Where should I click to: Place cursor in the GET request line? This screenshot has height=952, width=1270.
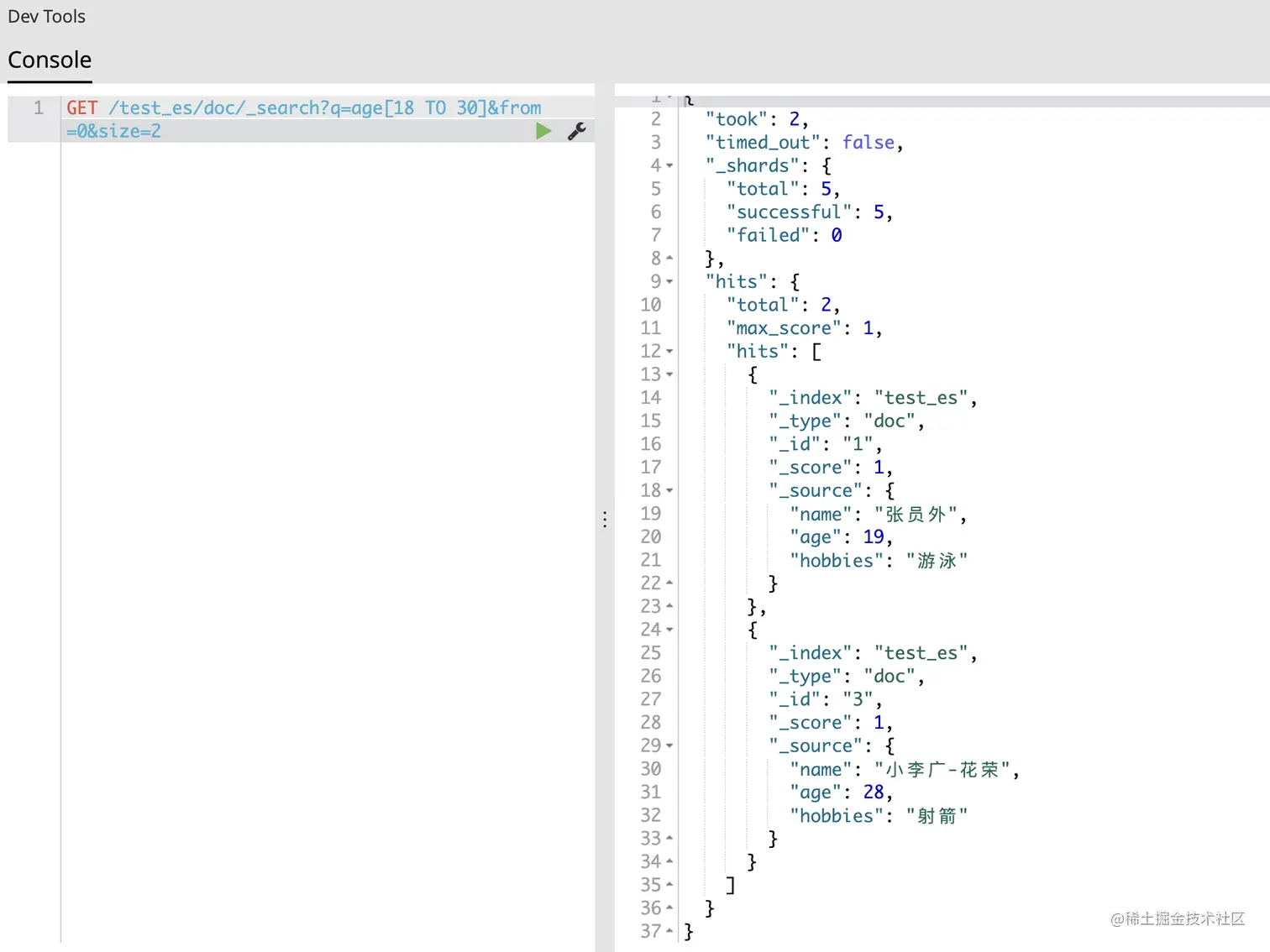[304, 108]
